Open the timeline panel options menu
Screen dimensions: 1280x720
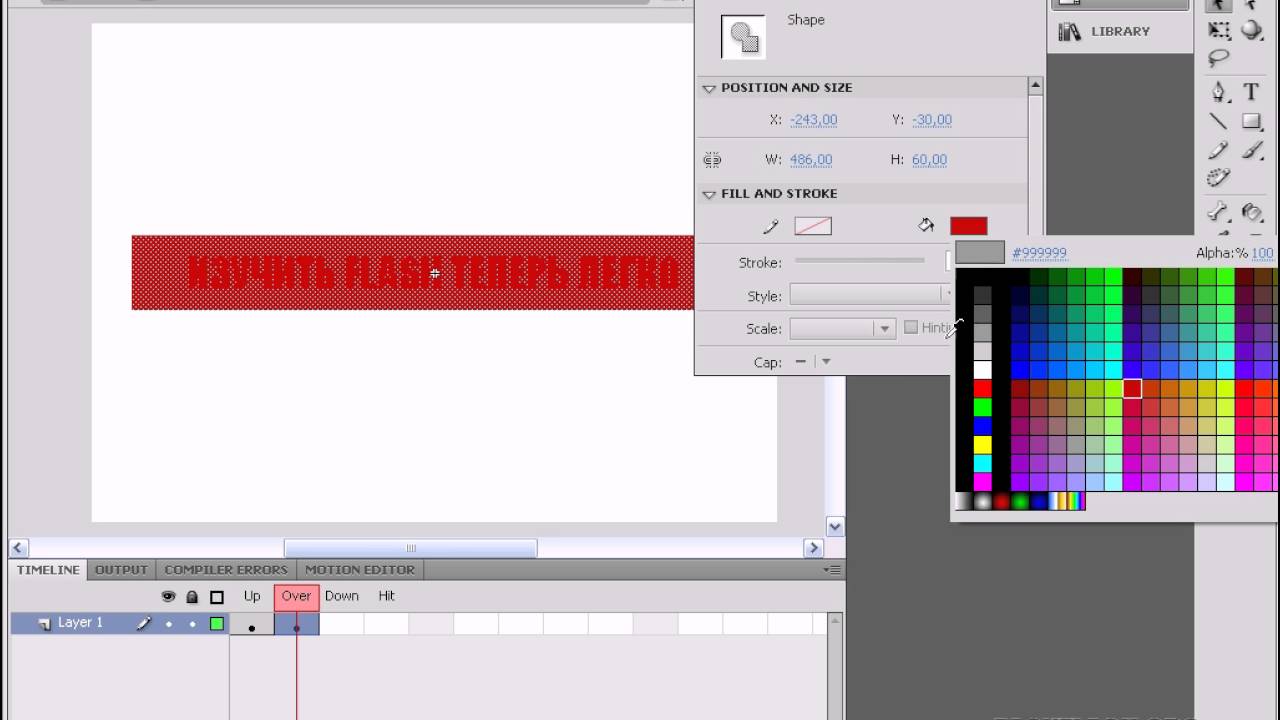pyautogui.click(x=831, y=569)
